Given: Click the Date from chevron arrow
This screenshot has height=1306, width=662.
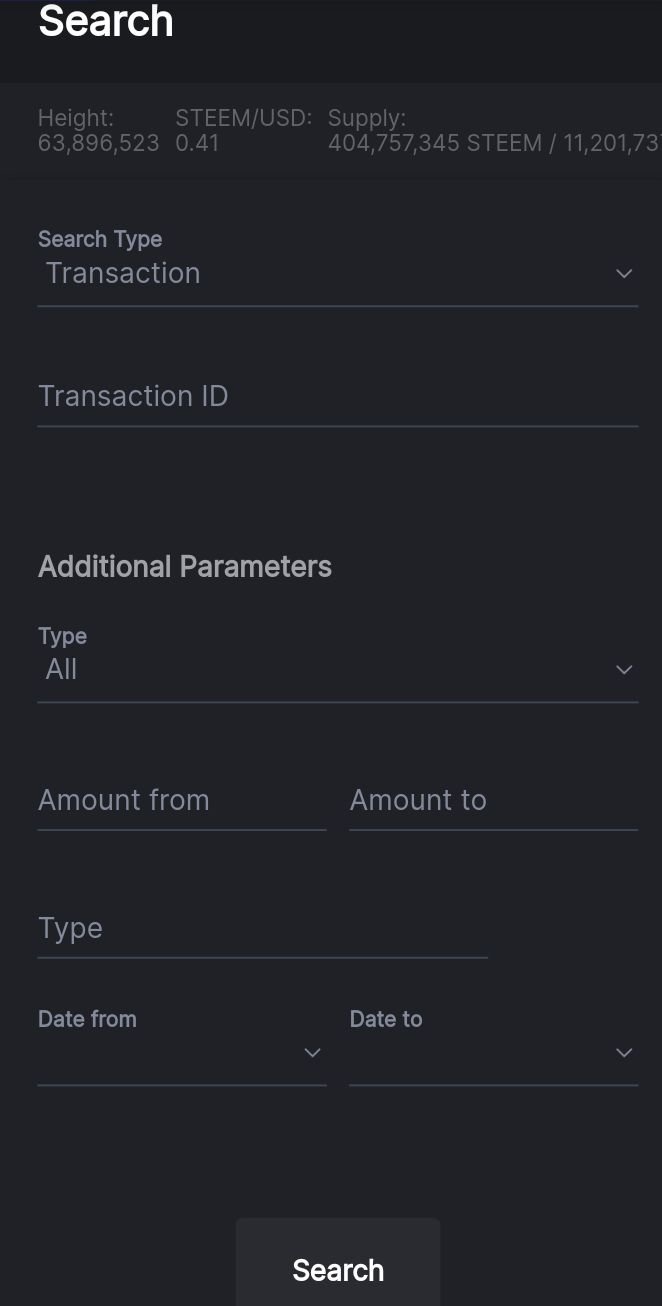Looking at the screenshot, I should pyautogui.click(x=312, y=1053).
